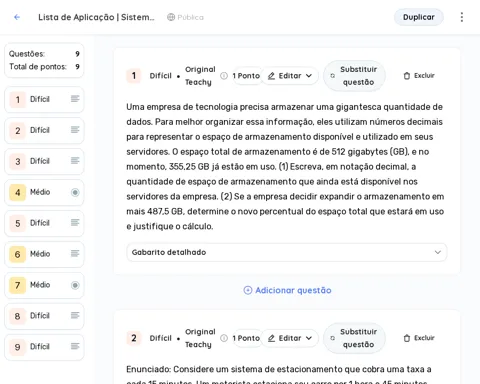This screenshot has width=480, height=384.
Task: Click Substituir questão for question 1
Action: click(x=354, y=76)
